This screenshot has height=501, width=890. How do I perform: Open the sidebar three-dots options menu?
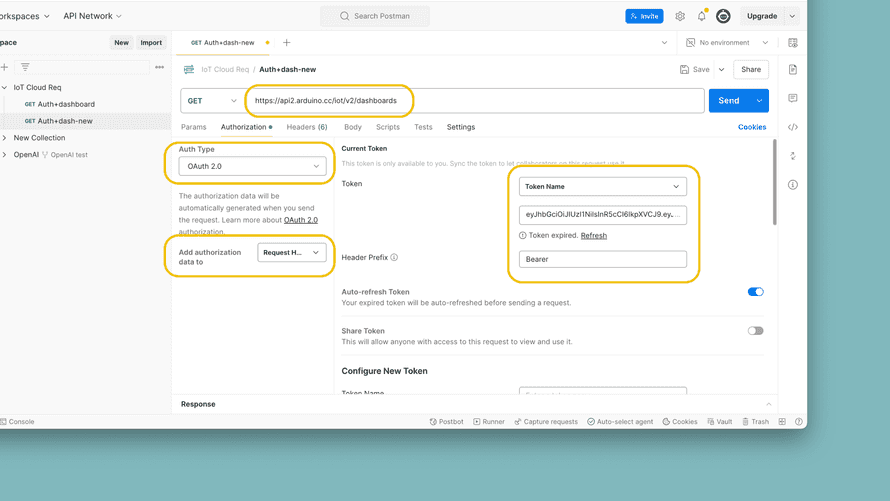click(159, 67)
